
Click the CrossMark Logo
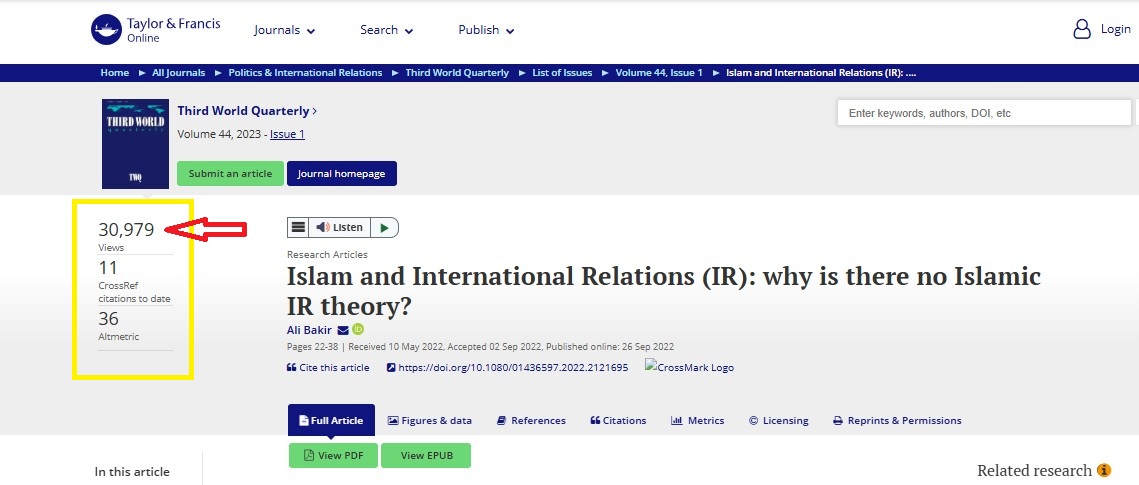(689, 367)
